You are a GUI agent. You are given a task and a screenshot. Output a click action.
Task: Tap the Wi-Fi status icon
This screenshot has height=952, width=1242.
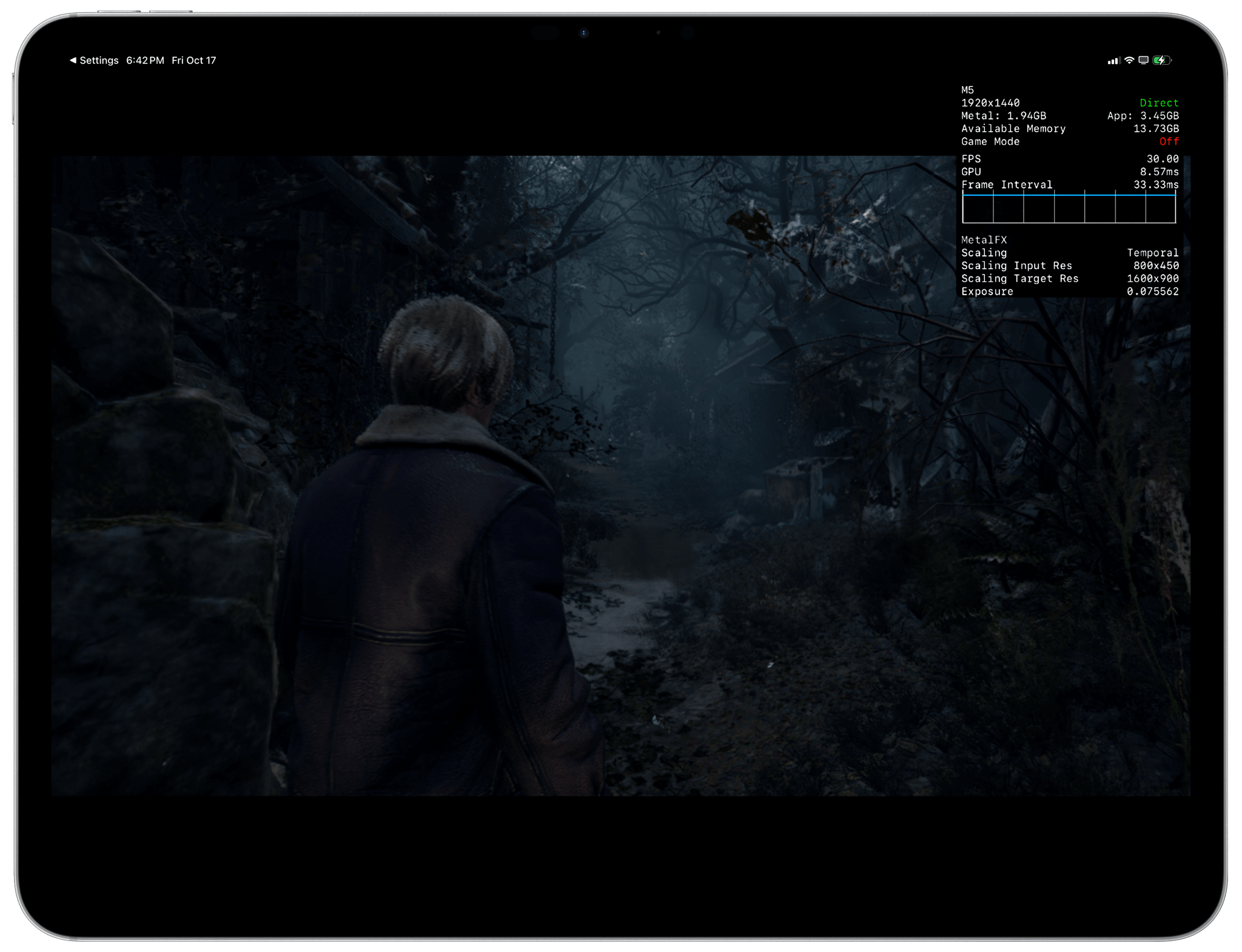tap(1129, 61)
